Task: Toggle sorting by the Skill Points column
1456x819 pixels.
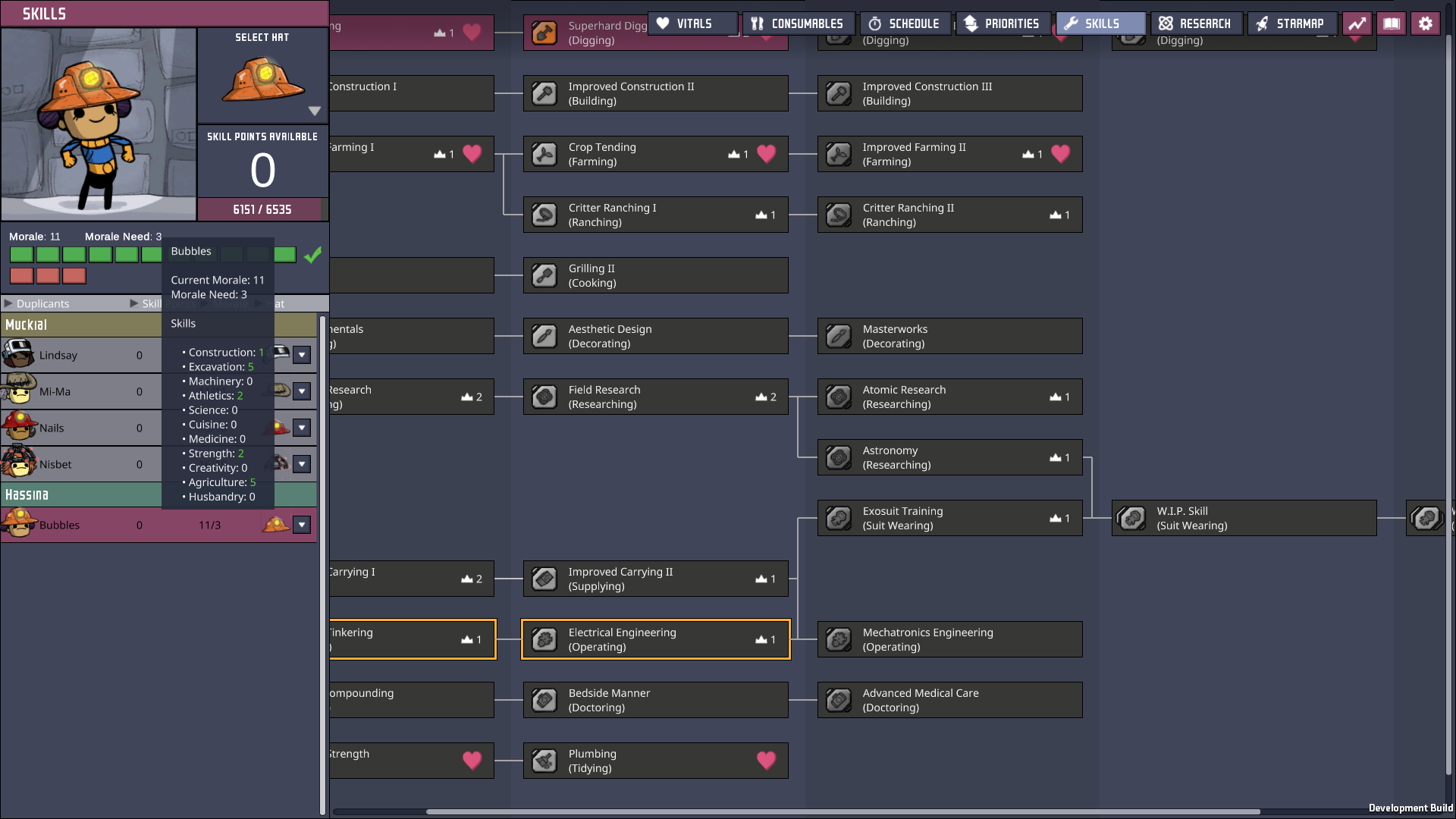Action: (151, 303)
